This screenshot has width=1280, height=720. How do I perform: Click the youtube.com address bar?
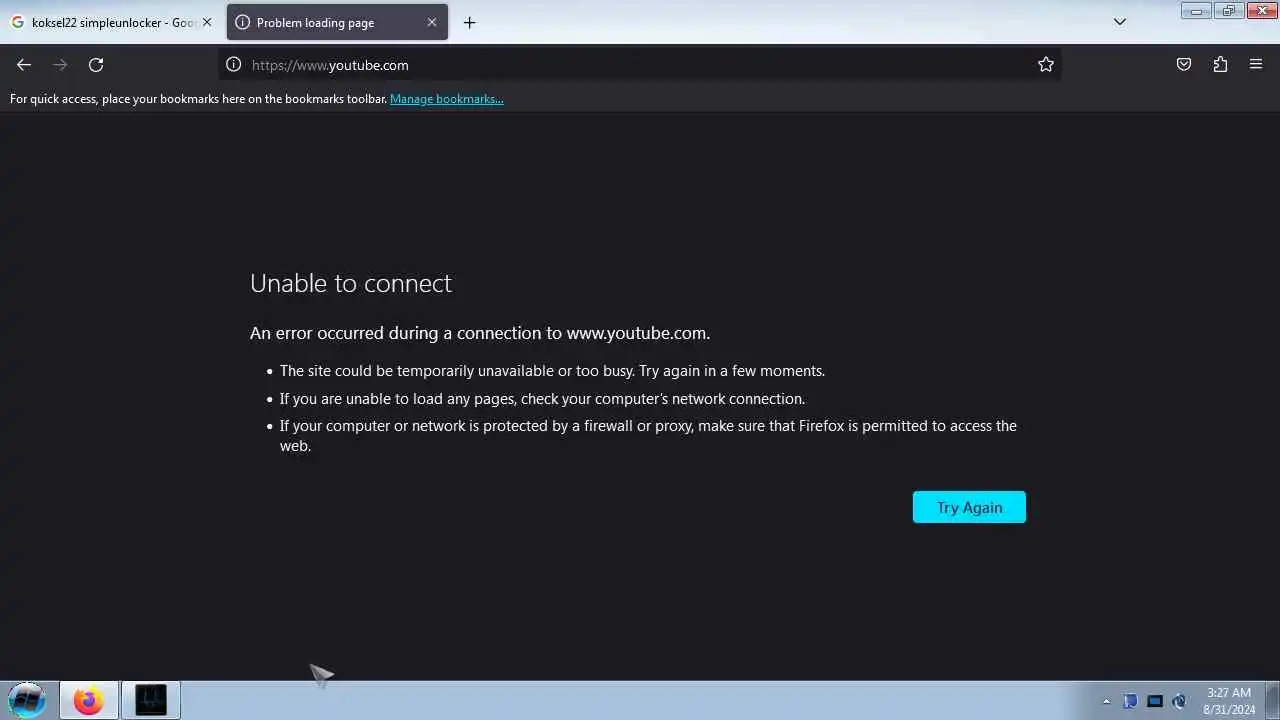pos(640,65)
